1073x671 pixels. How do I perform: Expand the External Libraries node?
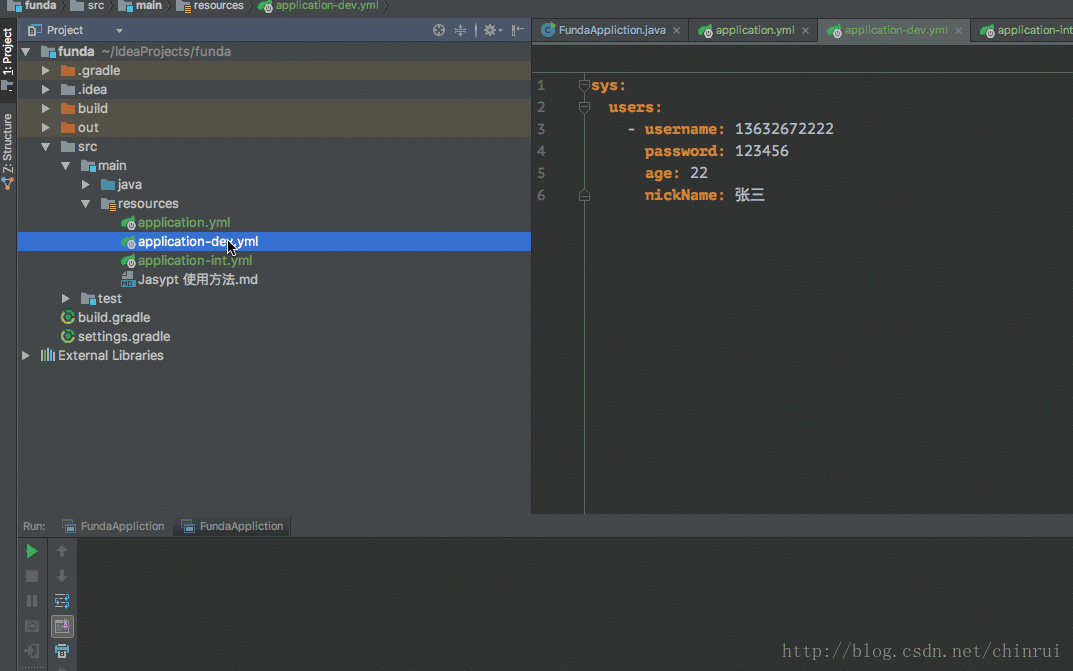(27, 356)
